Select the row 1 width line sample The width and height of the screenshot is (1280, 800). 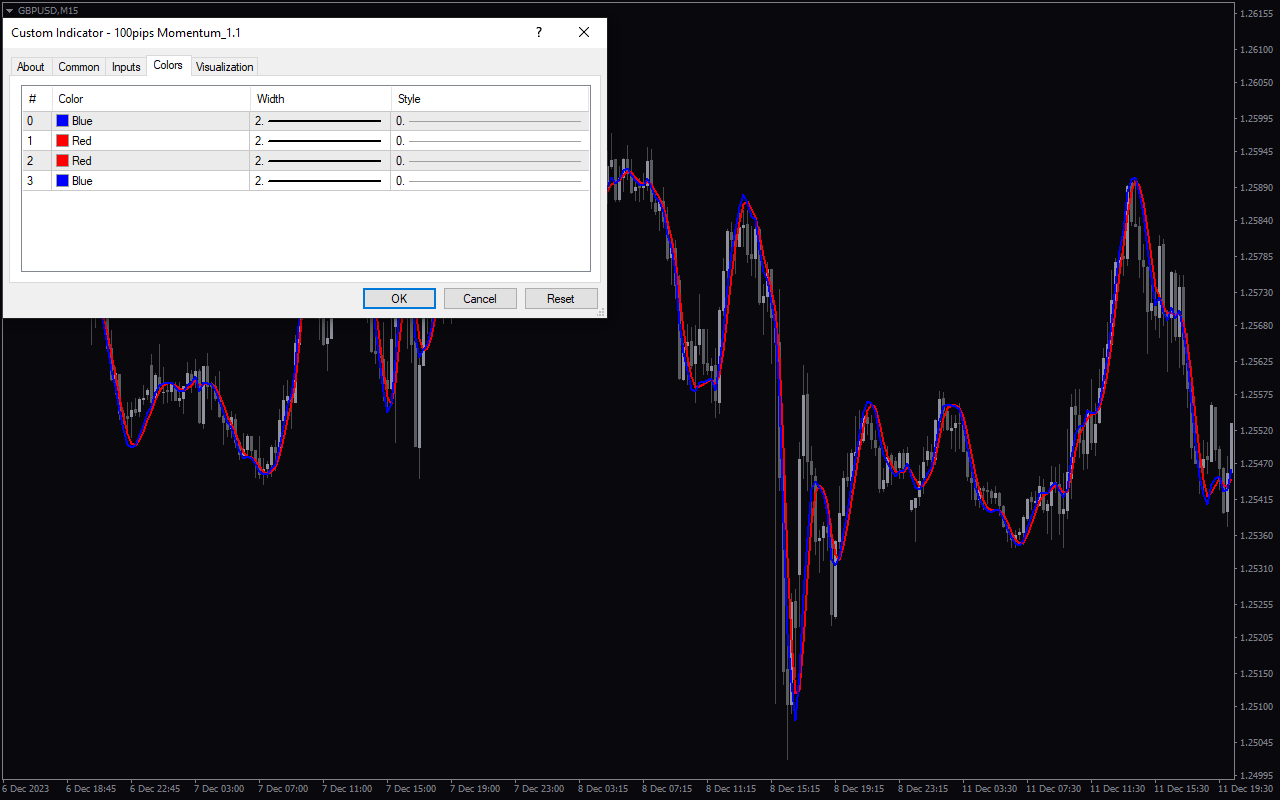tap(325, 141)
